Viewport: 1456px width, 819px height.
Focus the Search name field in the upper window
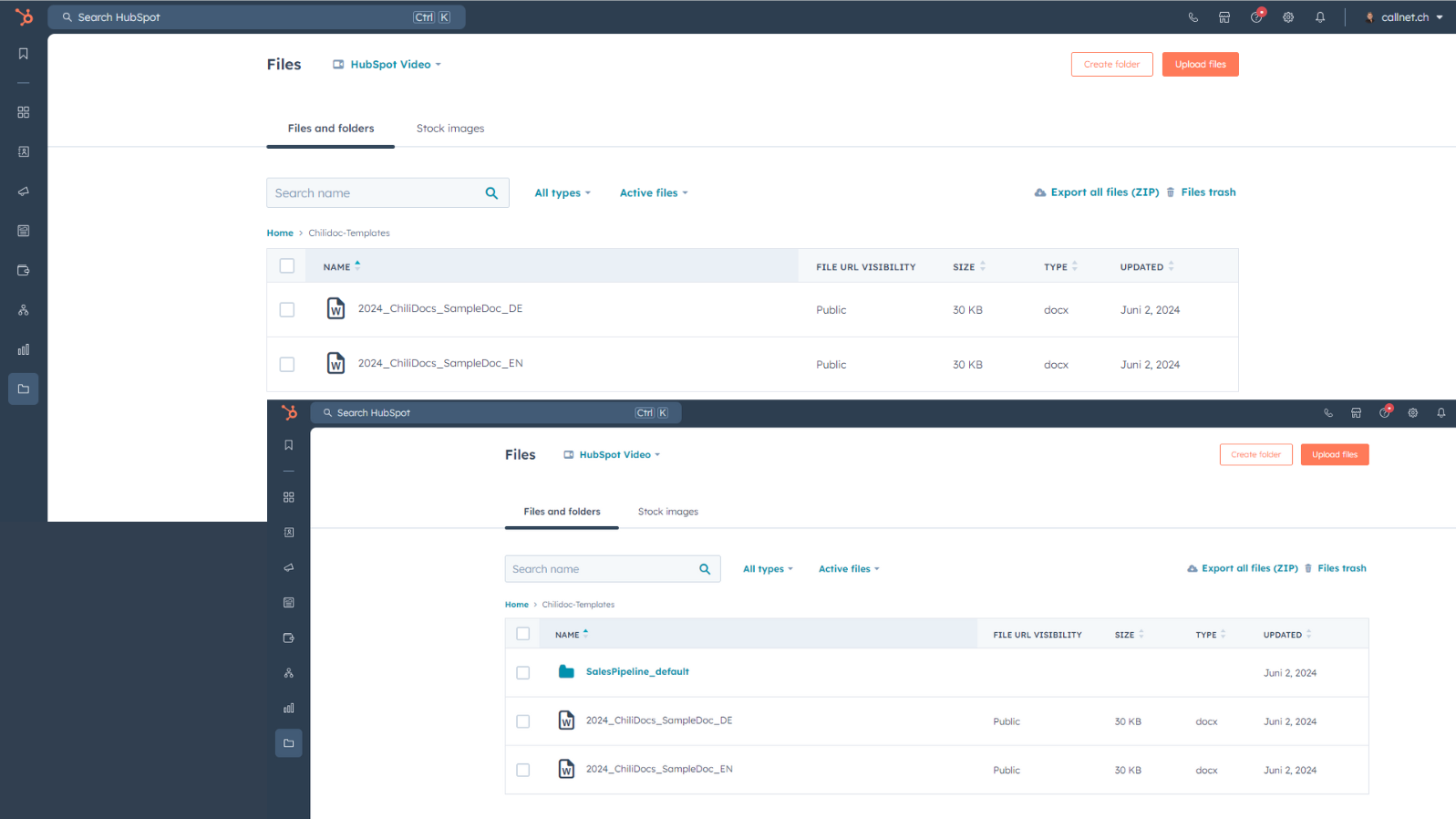(387, 193)
